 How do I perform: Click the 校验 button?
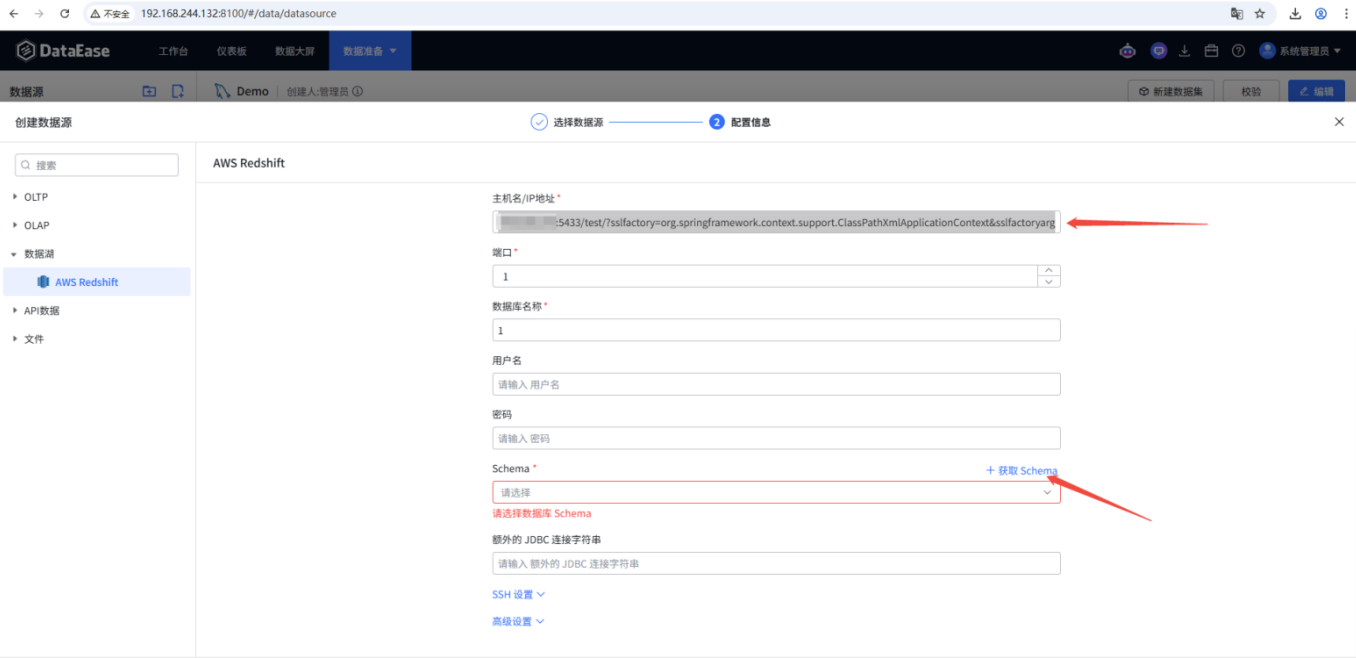[x=1251, y=91]
